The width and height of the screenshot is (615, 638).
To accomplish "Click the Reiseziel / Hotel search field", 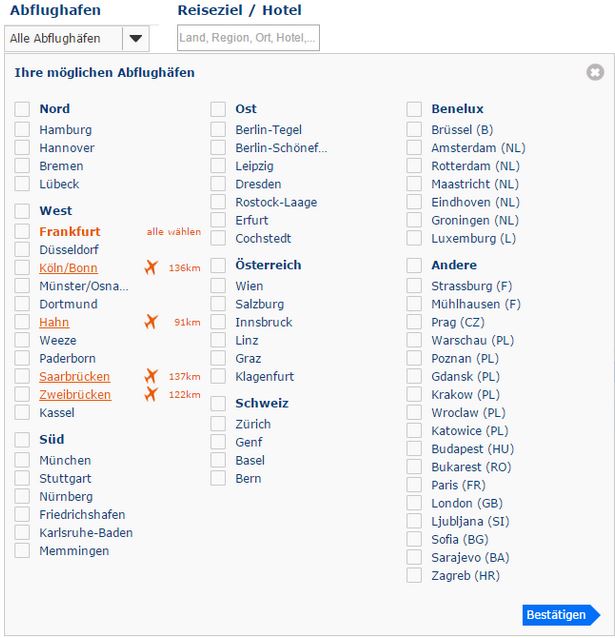I will pyautogui.click(x=248, y=38).
